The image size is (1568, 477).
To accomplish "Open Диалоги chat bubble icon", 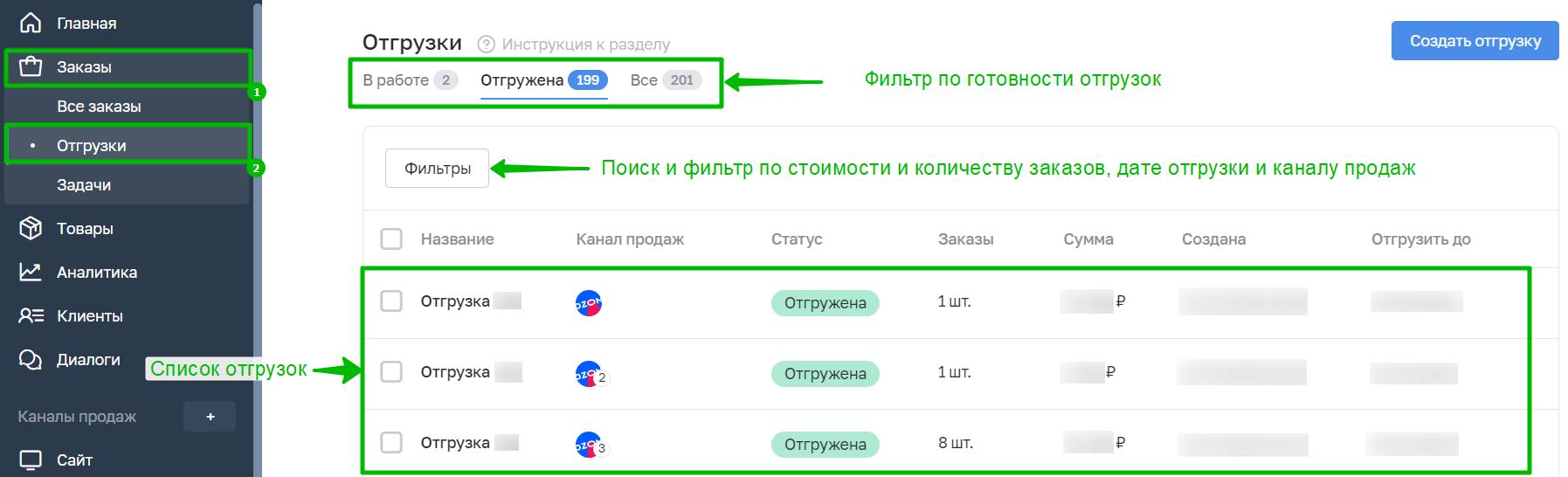I will [x=31, y=359].
